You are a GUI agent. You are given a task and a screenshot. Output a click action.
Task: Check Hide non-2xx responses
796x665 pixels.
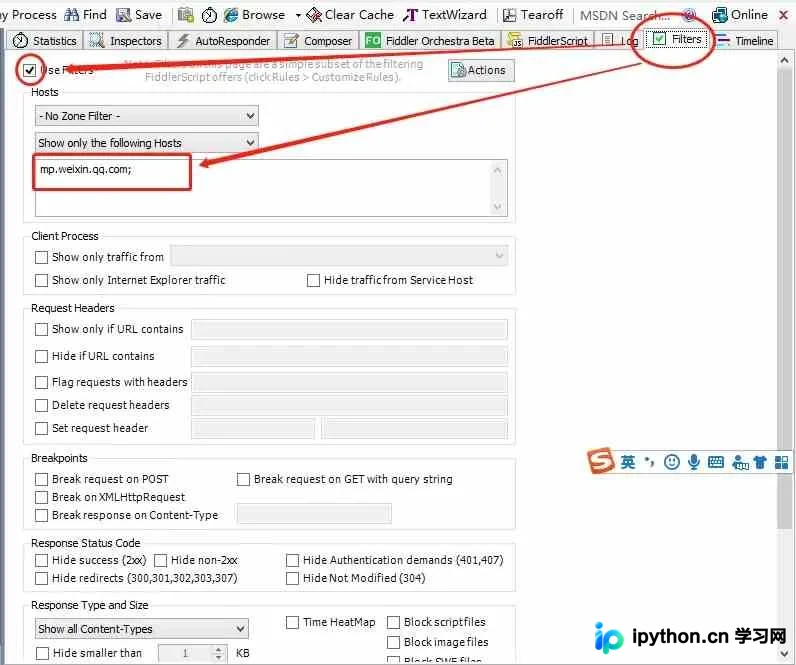(x=160, y=560)
